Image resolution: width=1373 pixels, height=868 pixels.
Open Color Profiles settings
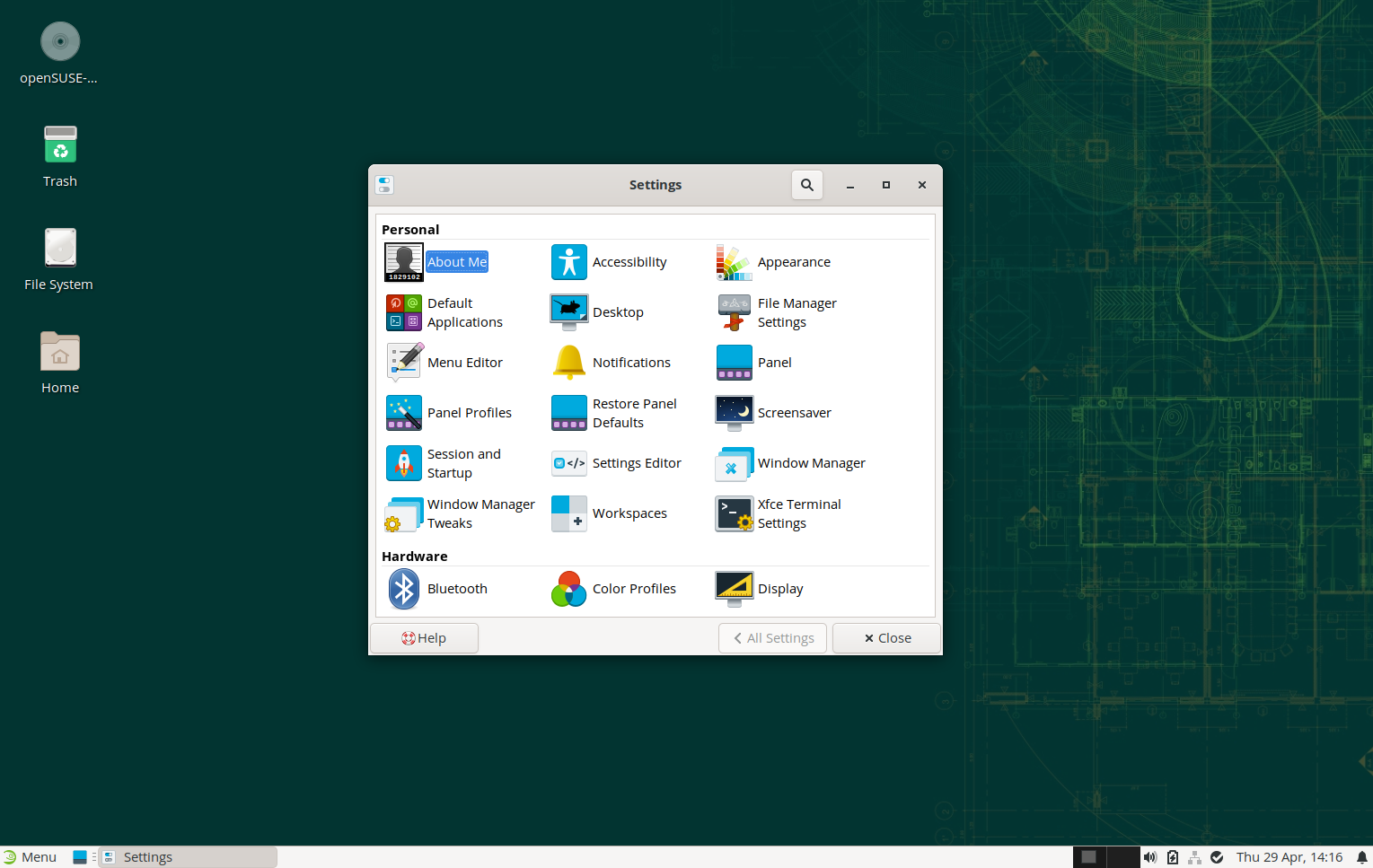click(568, 589)
